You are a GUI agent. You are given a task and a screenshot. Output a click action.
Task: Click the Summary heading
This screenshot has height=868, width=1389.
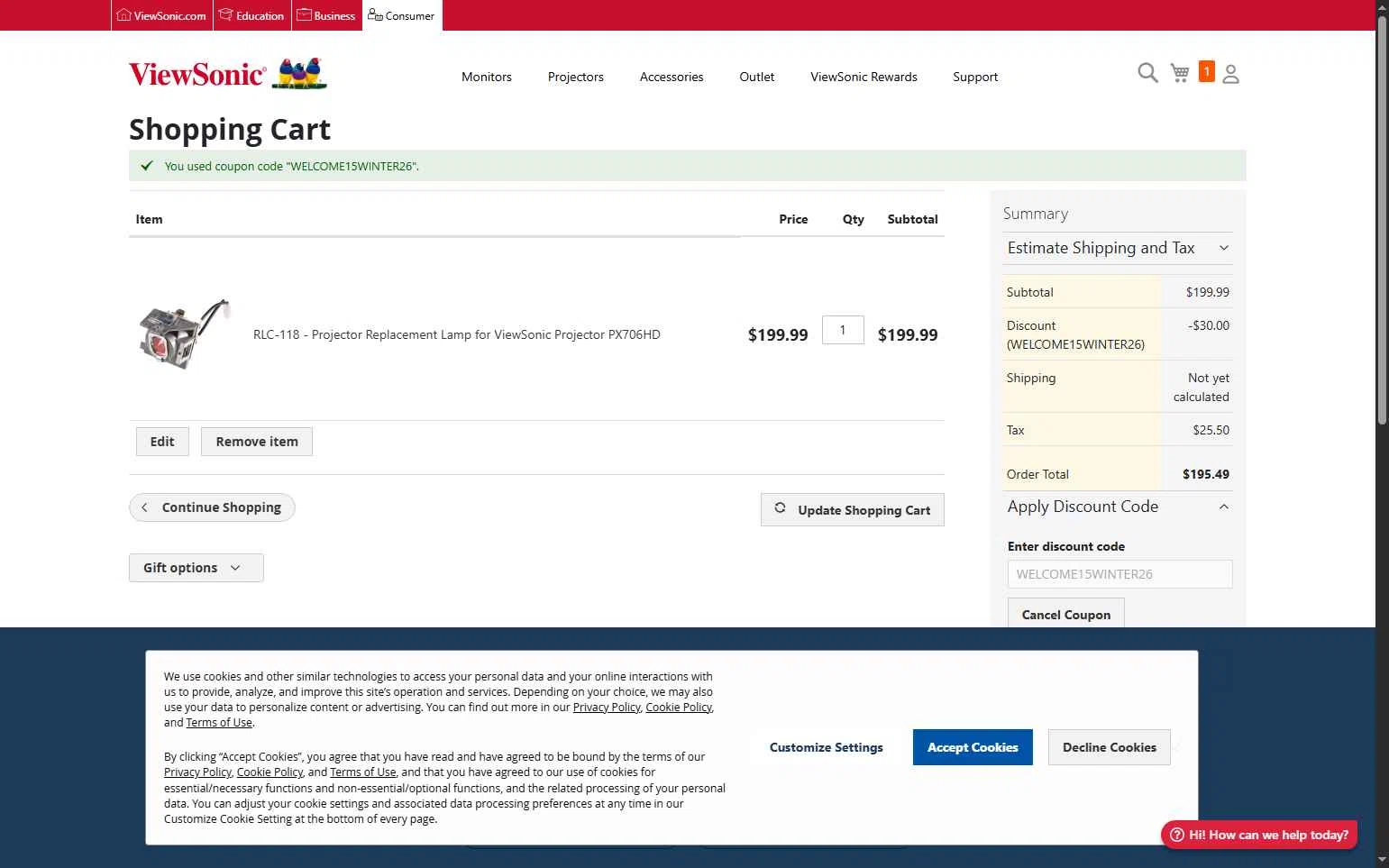coord(1036,214)
